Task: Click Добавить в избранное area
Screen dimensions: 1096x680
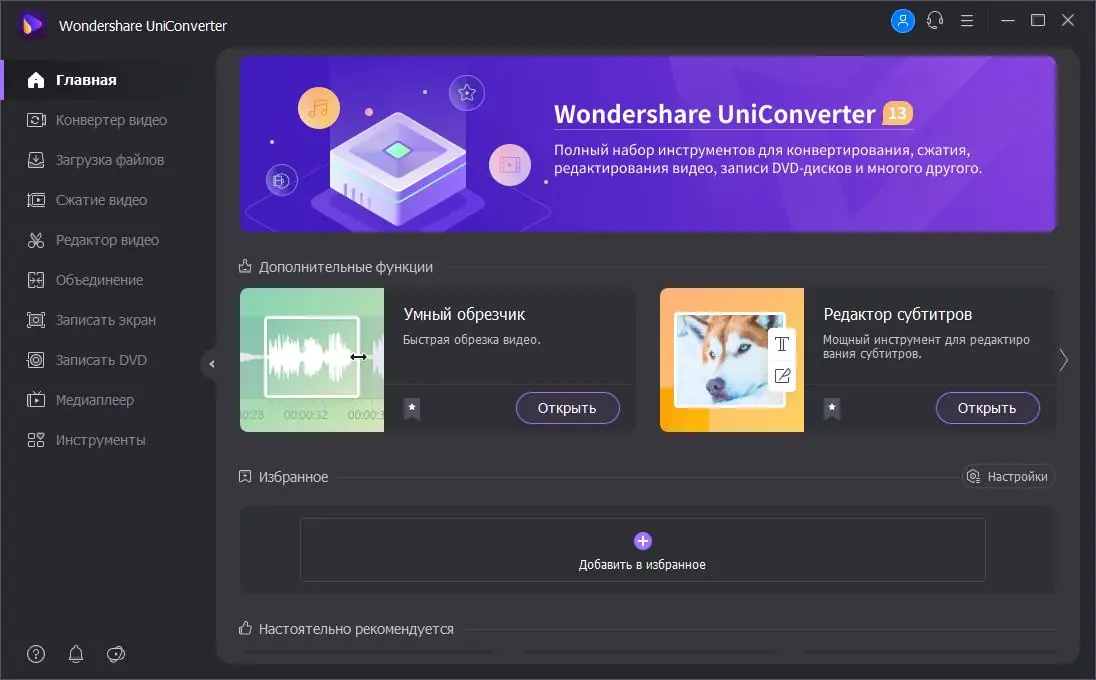Action: 642,550
